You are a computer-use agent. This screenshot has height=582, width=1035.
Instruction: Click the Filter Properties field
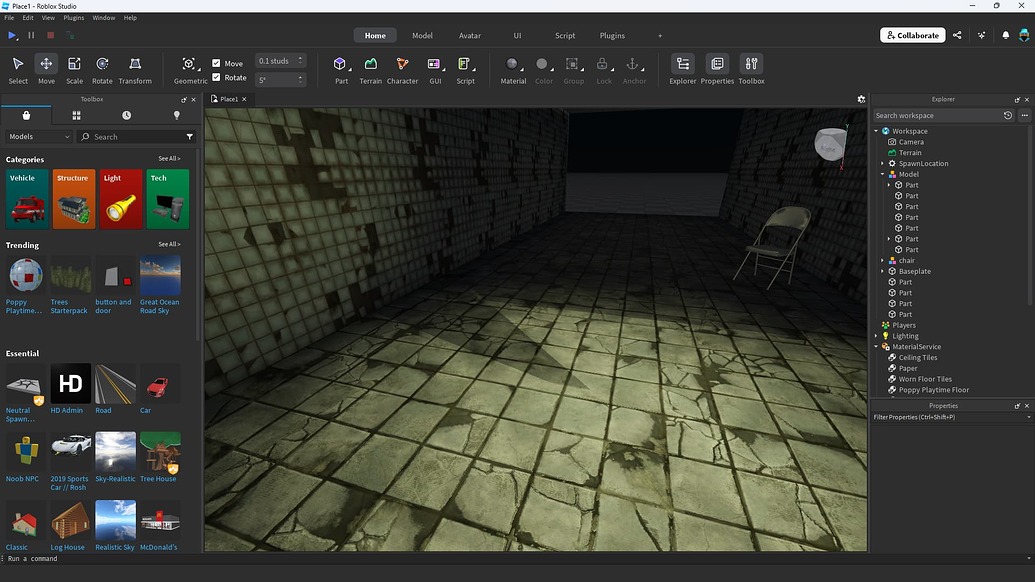click(951, 417)
